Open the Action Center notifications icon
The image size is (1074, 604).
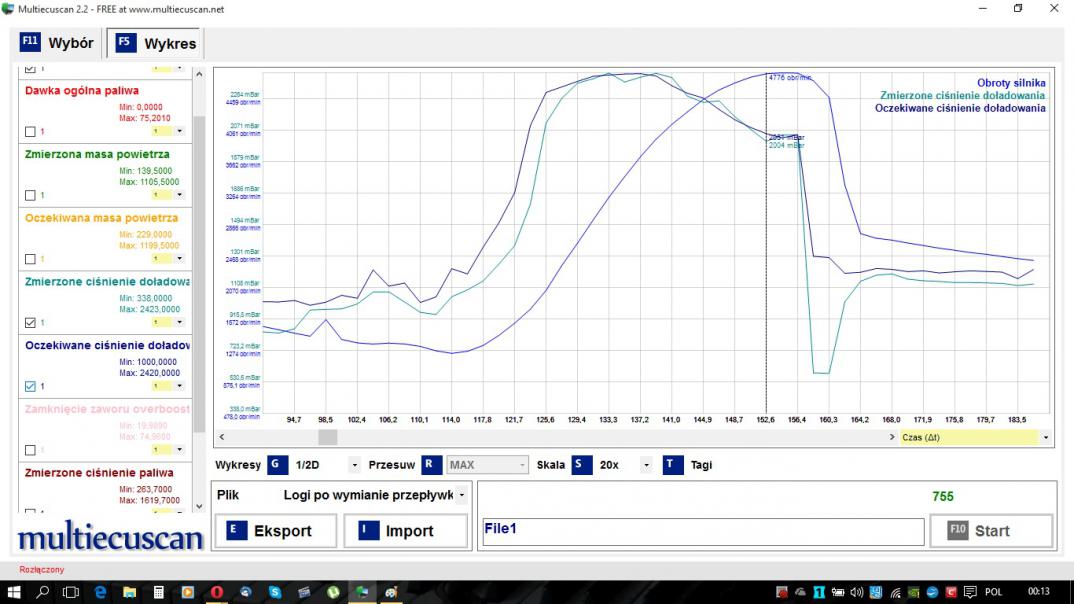(970, 592)
